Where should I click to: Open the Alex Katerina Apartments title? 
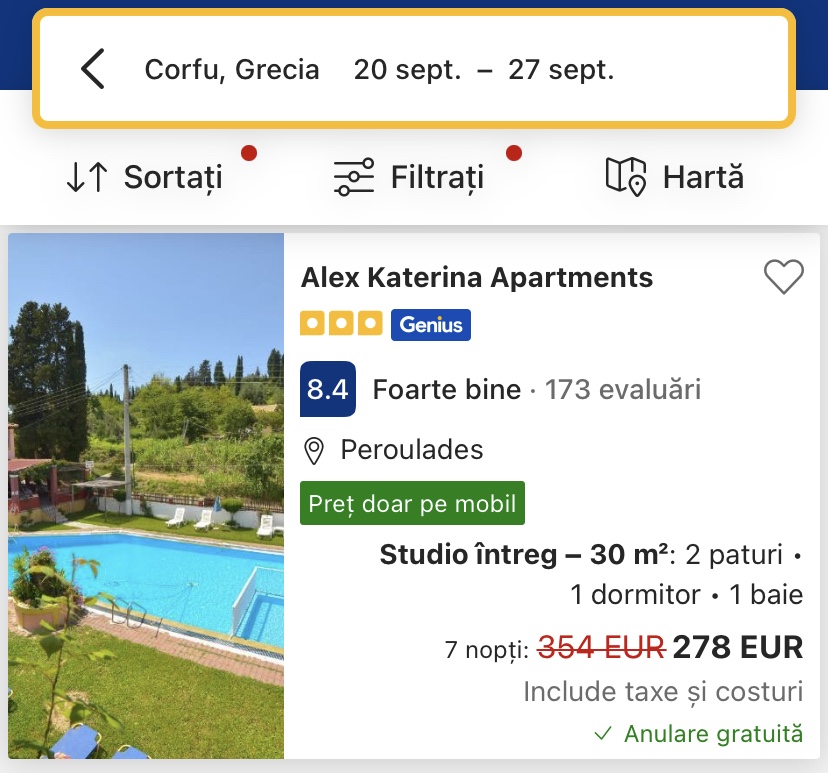click(x=477, y=277)
